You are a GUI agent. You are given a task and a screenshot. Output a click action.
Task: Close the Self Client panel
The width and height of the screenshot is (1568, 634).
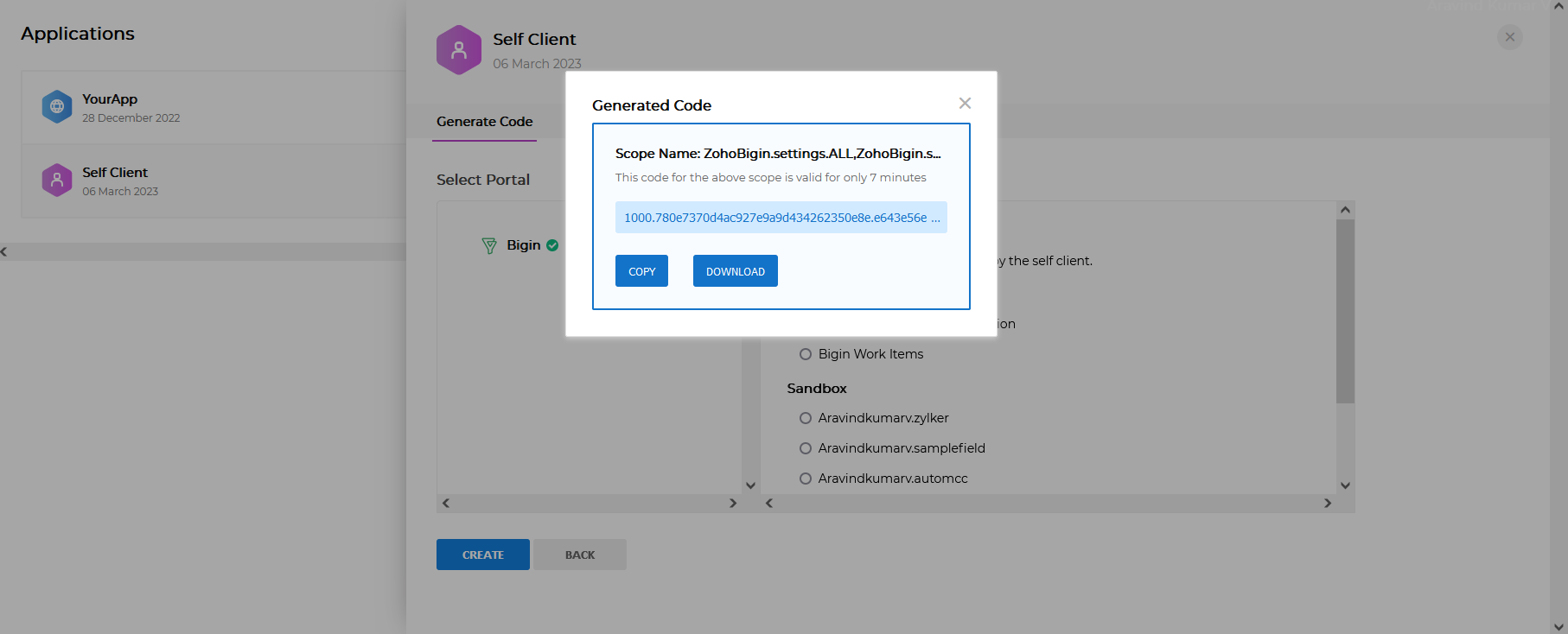point(1509,37)
